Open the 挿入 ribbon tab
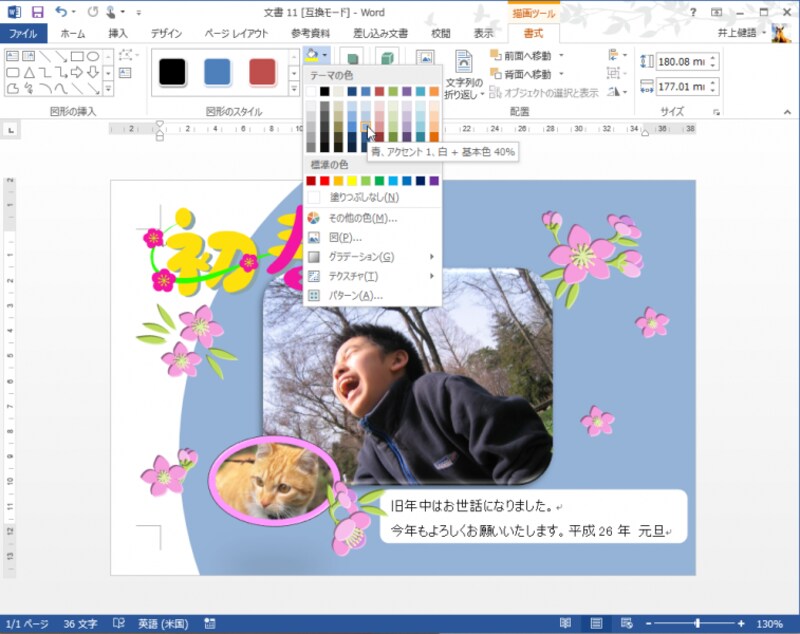 (x=118, y=33)
